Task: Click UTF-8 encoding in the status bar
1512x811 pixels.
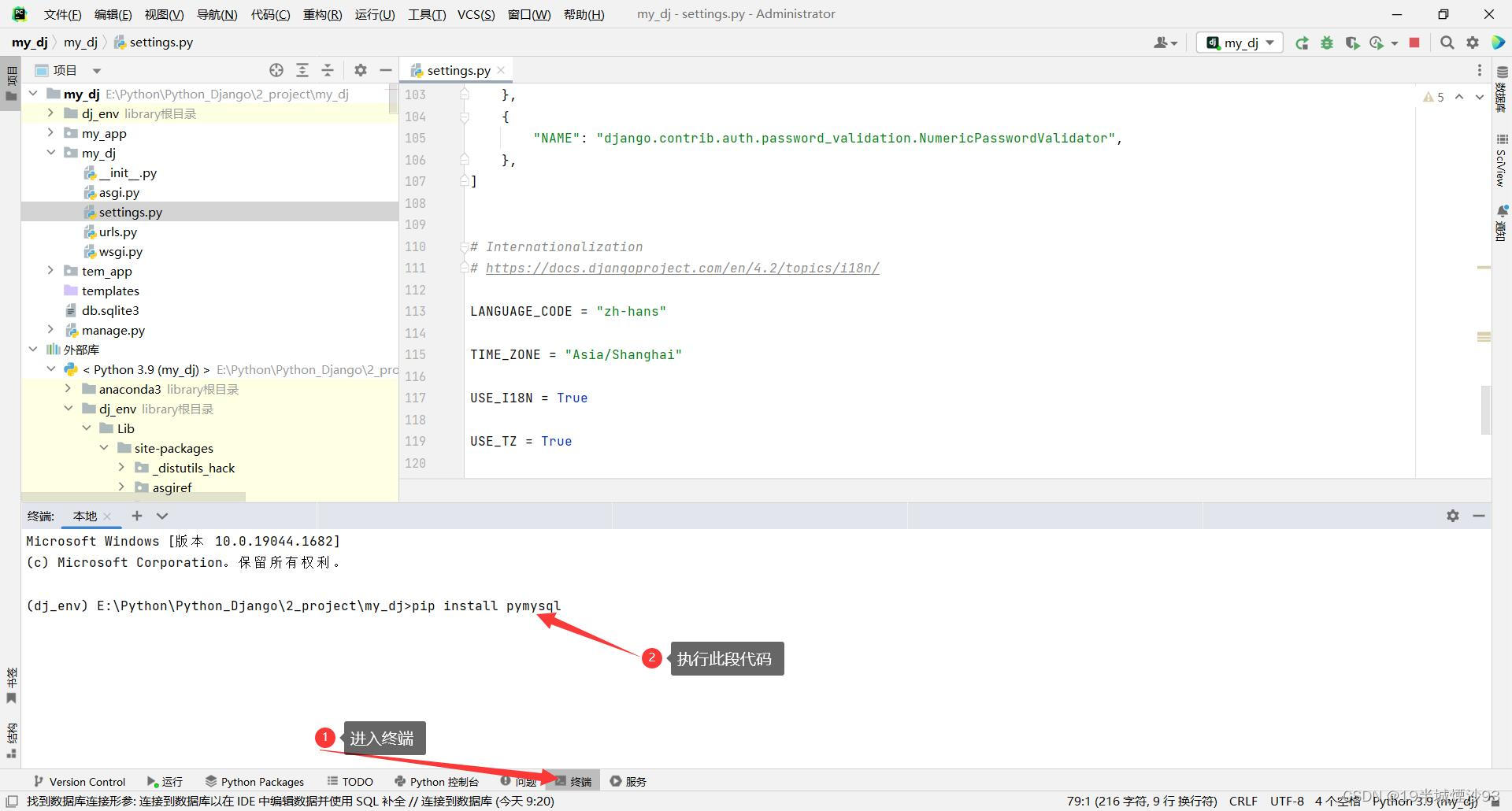Action: click(x=1288, y=801)
